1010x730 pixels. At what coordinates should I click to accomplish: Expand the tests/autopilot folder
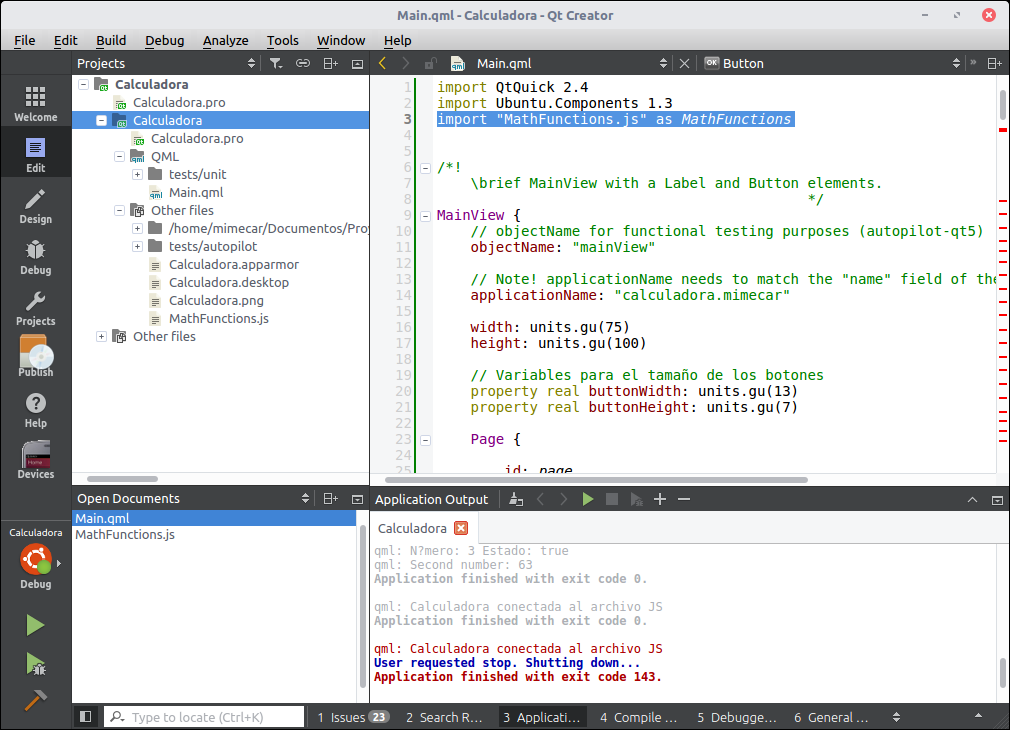pyautogui.click(x=137, y=247)
